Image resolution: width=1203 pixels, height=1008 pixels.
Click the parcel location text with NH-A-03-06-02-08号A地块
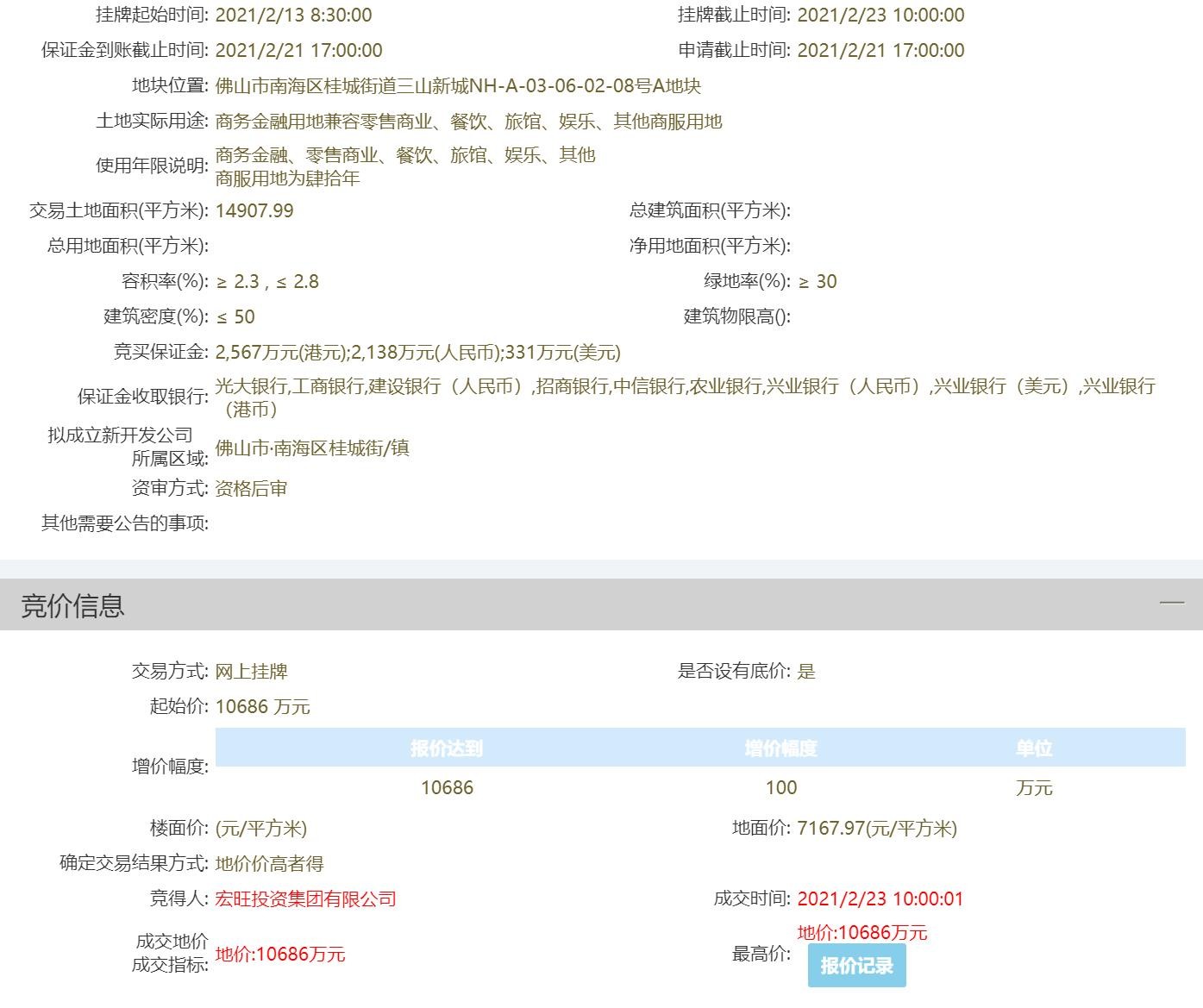(458, 86)
